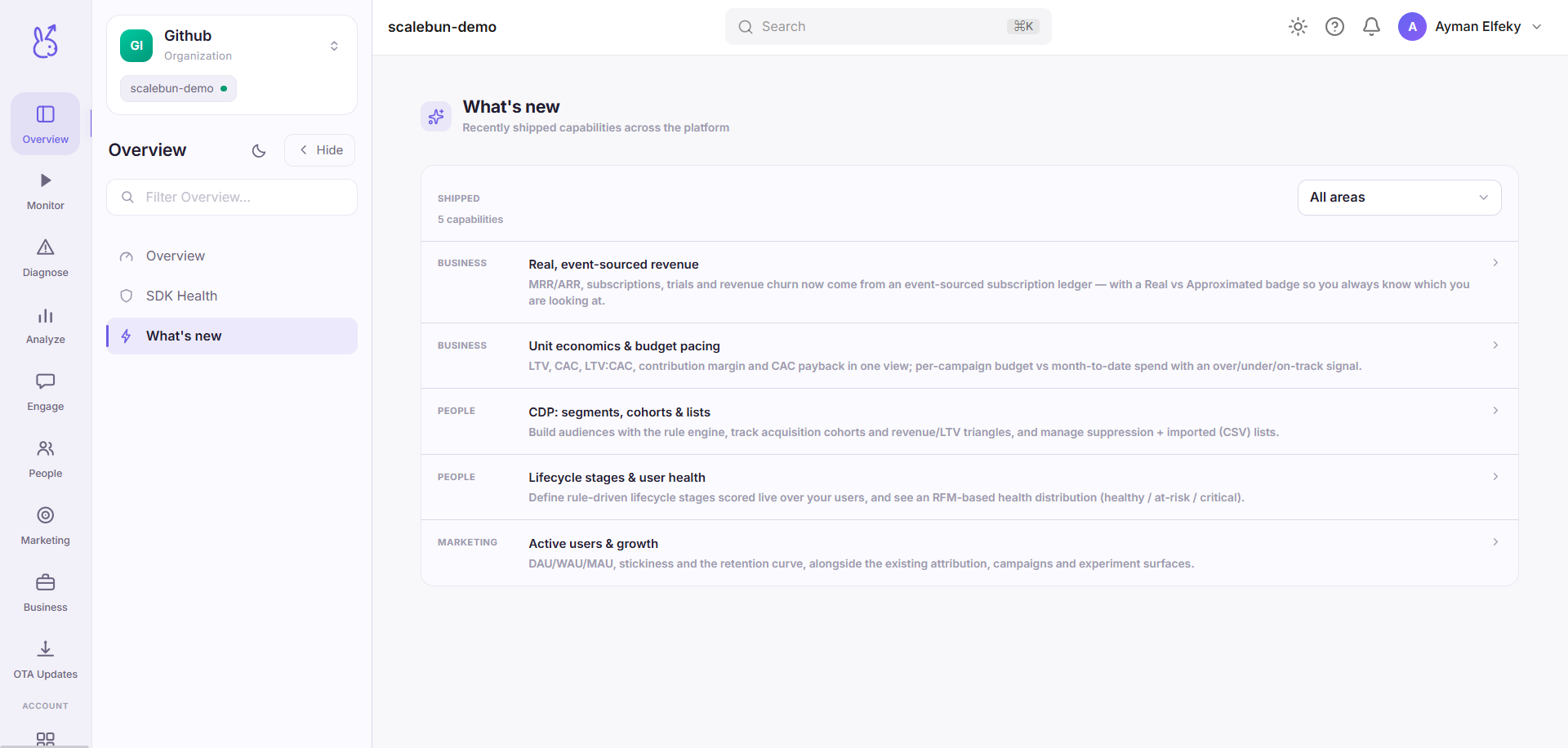This screenshot has height=748, width=1568.
Task: Select SDK Health menu item
Action: pyautogui.click(x=232, y=296)
